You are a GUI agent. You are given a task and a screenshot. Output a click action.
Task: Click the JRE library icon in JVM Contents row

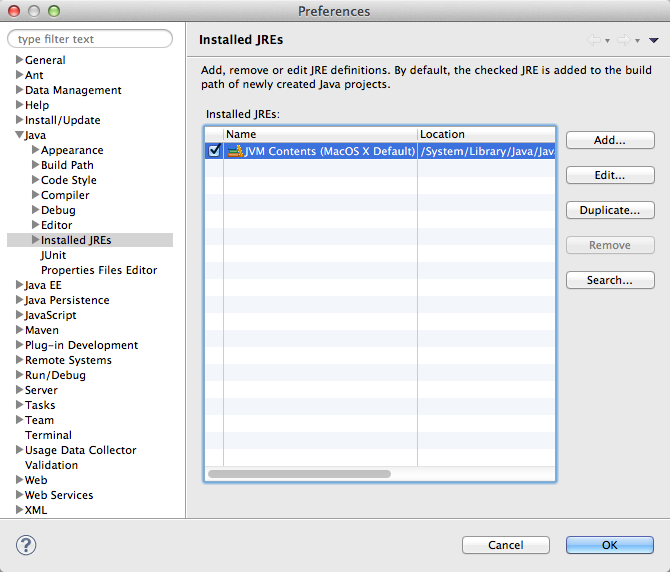pyautogui.click(x=235, y=151)
